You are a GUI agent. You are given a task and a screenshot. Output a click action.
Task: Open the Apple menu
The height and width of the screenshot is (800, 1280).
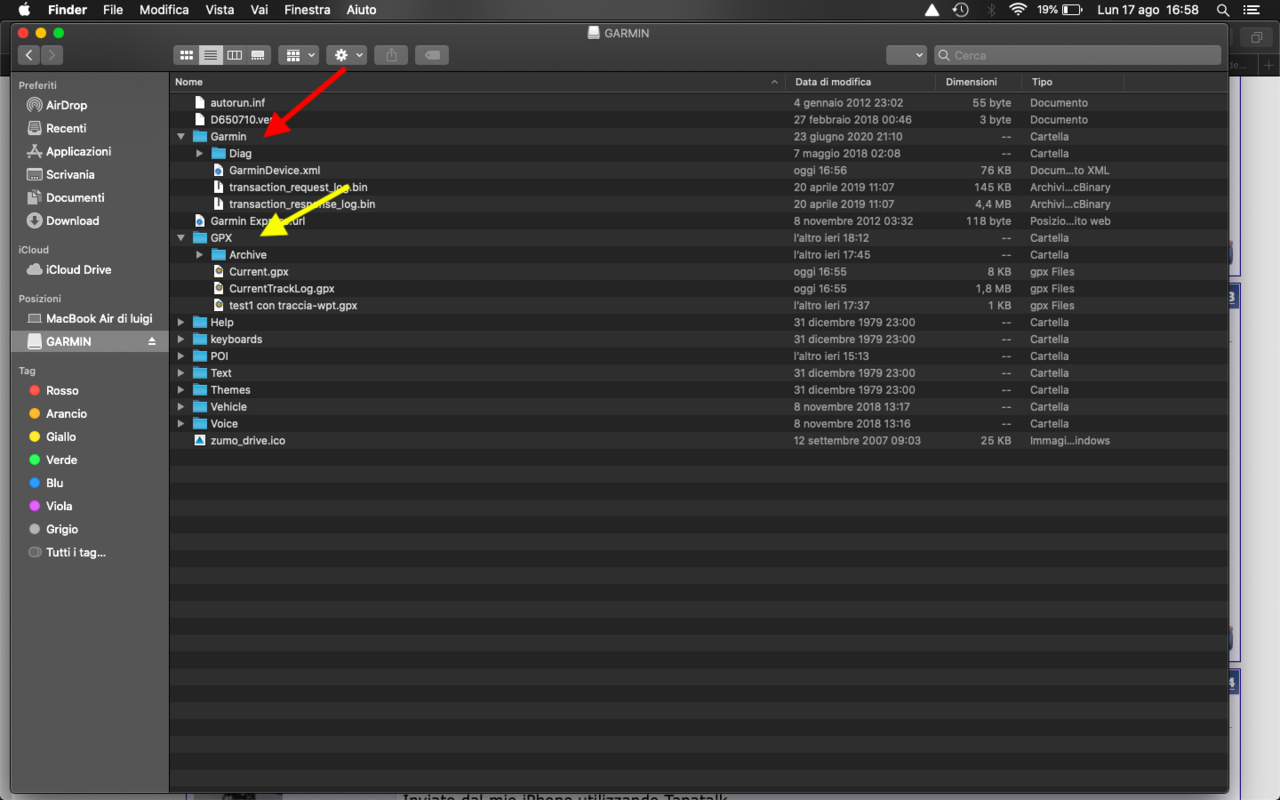(x=24, y=10)
